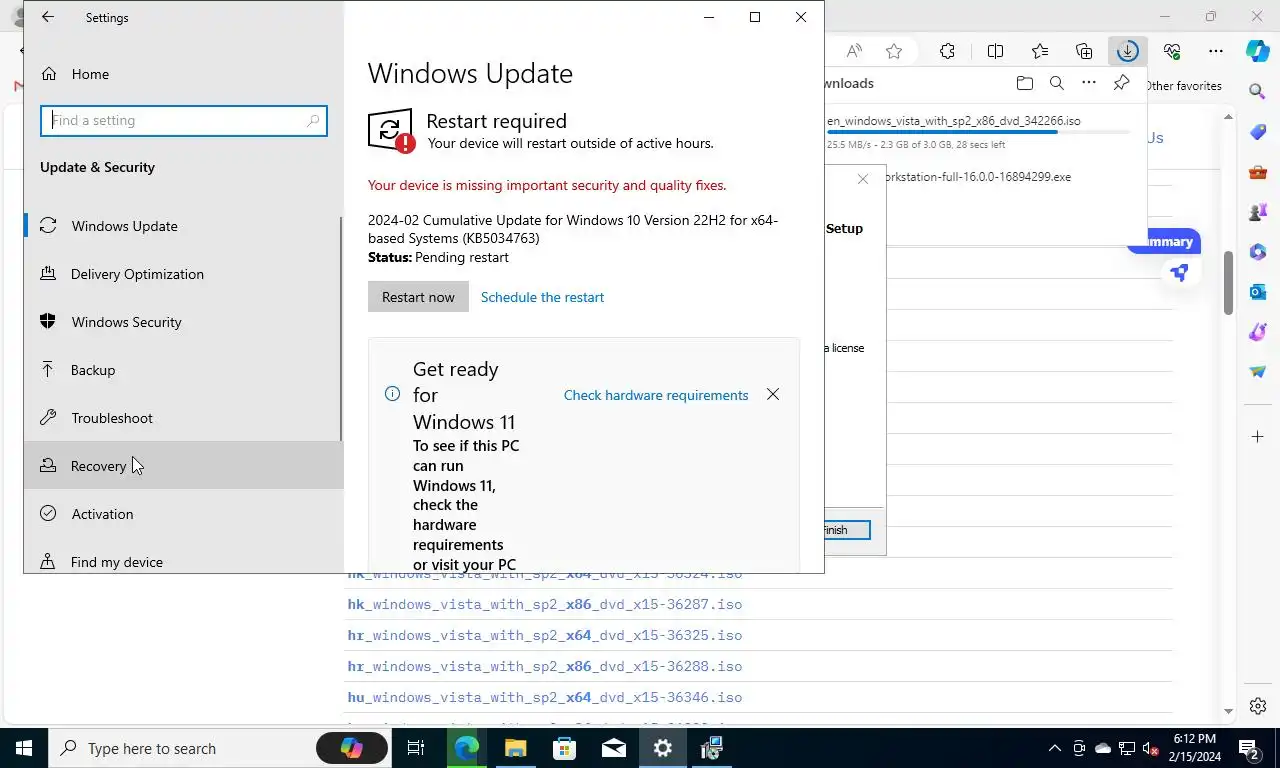
Task: Select Windows Update in the sidebar
Action: tap(184, 226)
